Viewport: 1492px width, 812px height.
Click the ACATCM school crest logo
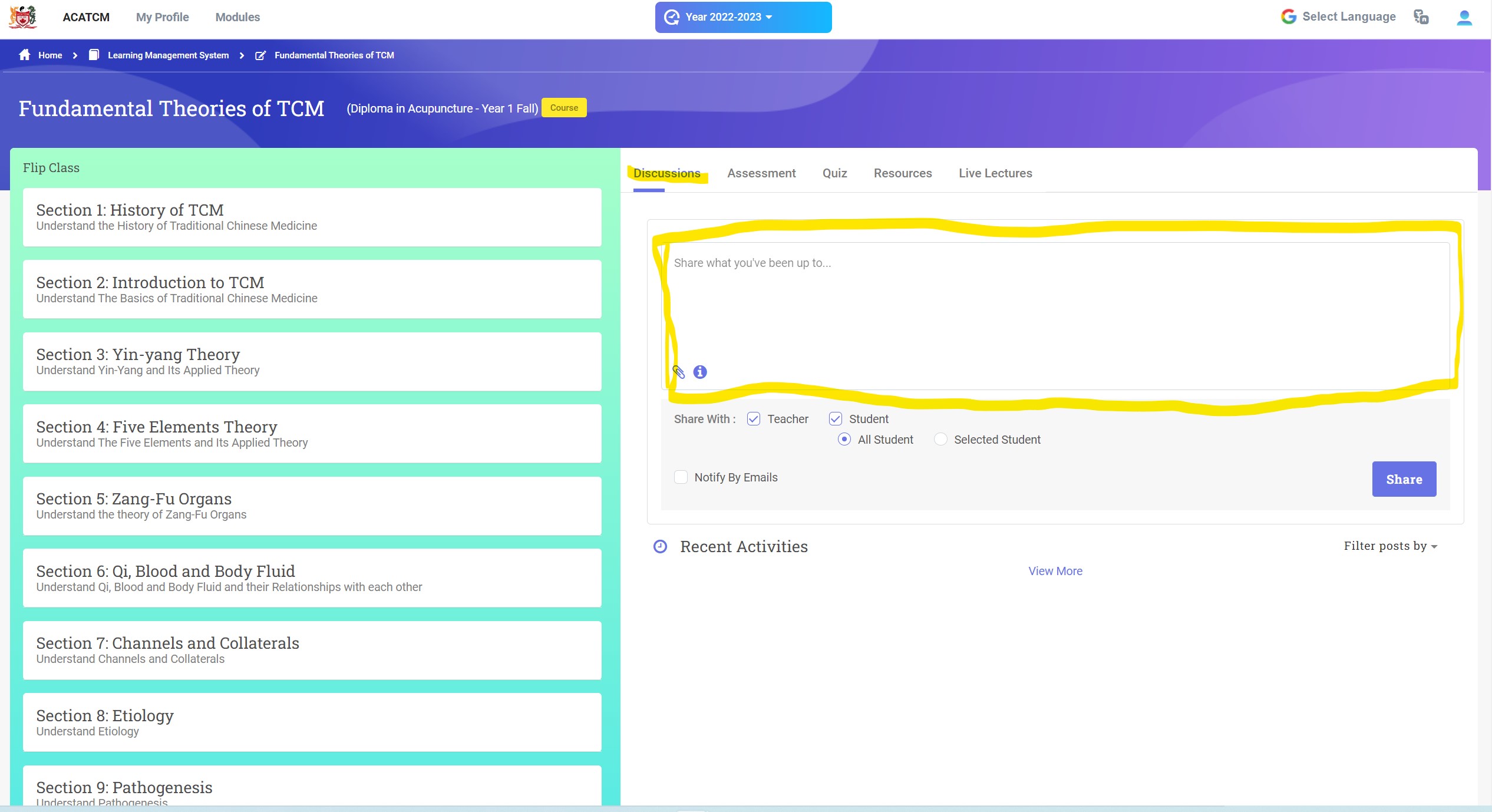(x=23, y=16)
